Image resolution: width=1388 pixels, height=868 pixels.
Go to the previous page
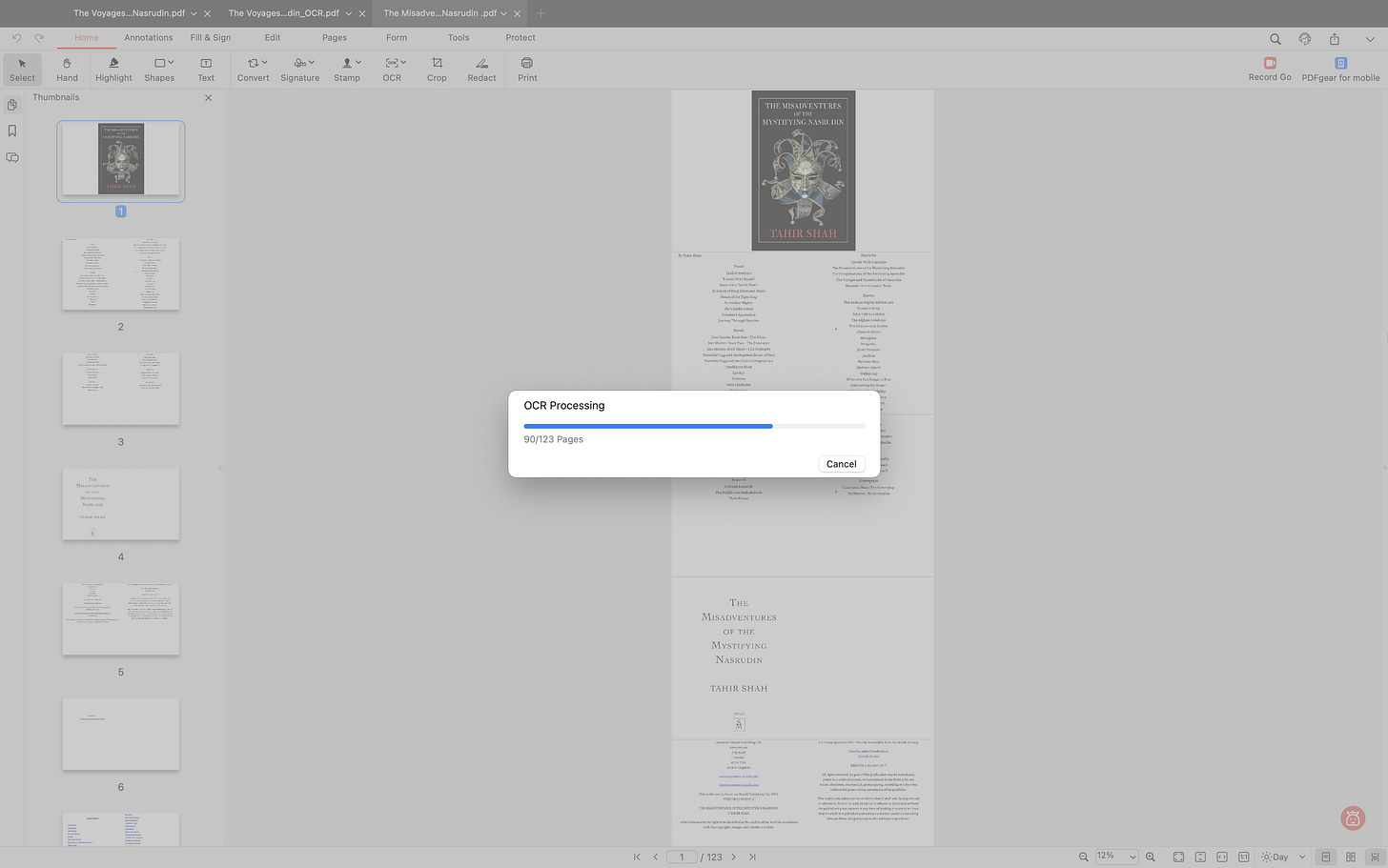[655, 857]
